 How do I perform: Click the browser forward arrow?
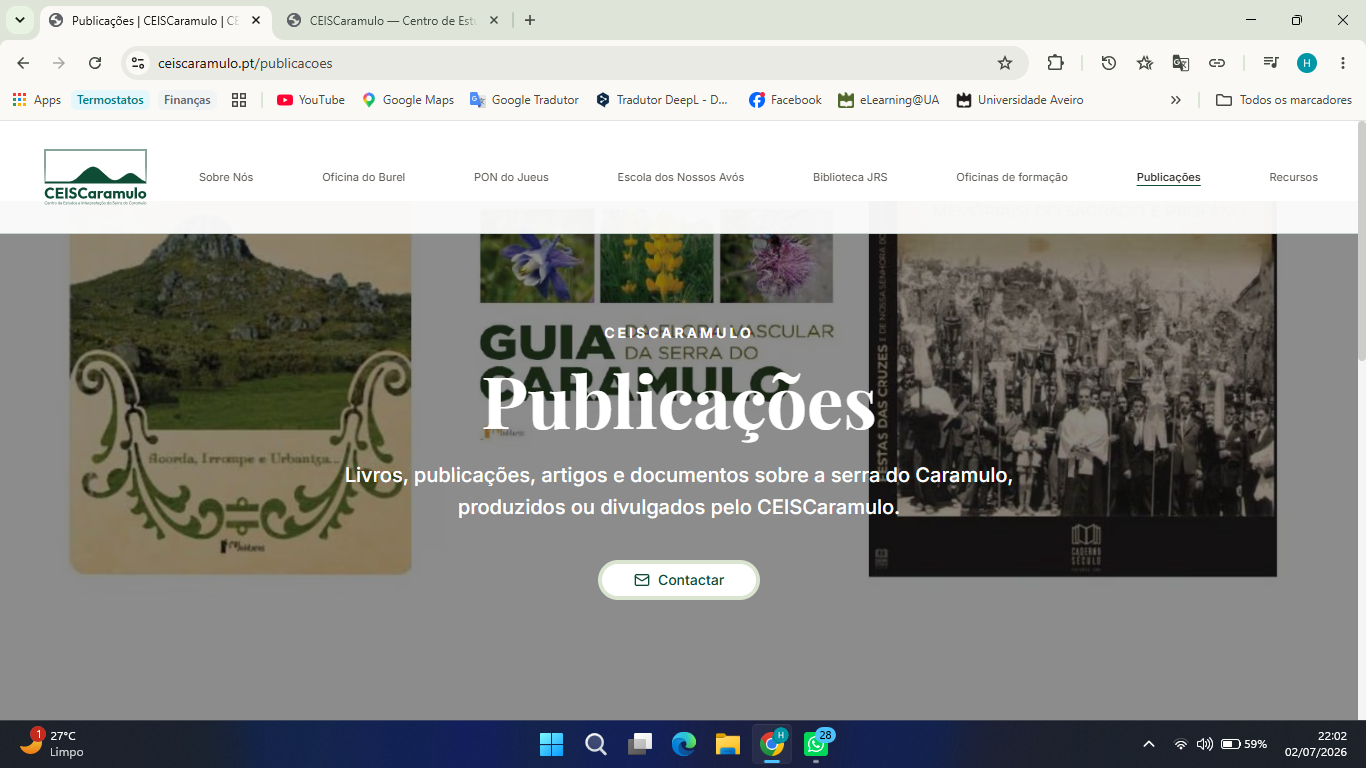pos(59,63)
